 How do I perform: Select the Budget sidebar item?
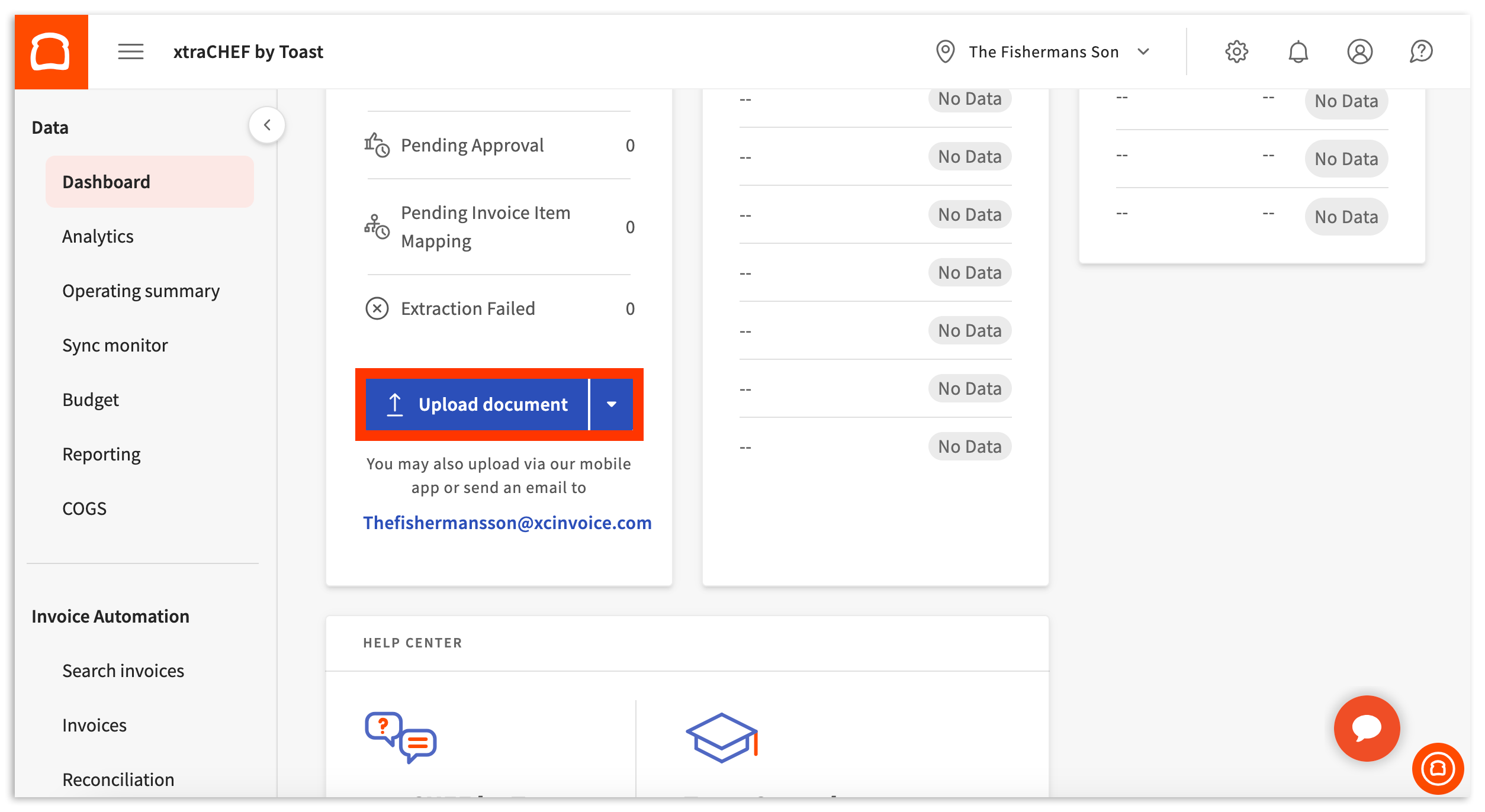pyautogui.click(x=91, y=399)
